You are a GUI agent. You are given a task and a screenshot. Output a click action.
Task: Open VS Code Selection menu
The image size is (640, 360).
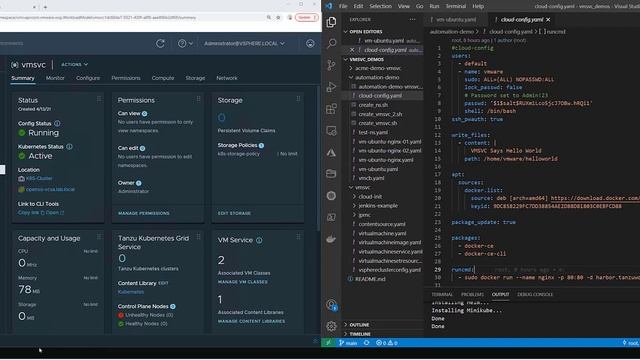coord(380,6)
